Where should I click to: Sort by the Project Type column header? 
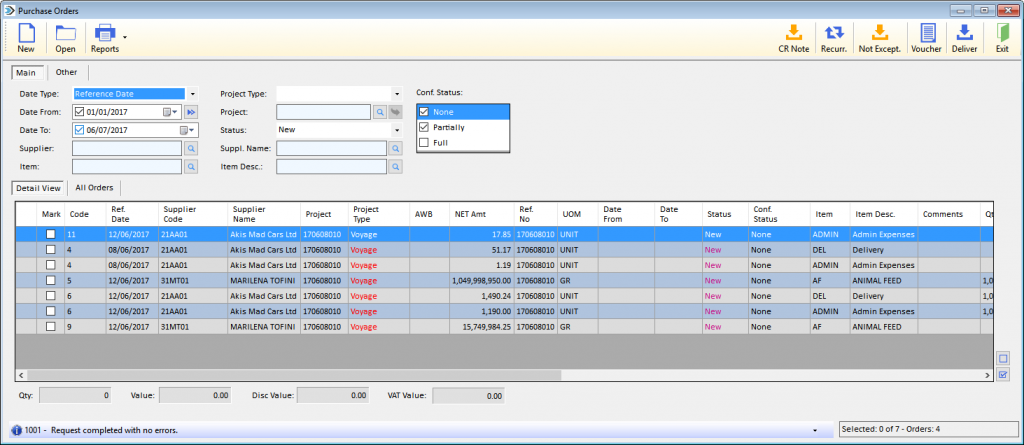click(x=378, y=214)
